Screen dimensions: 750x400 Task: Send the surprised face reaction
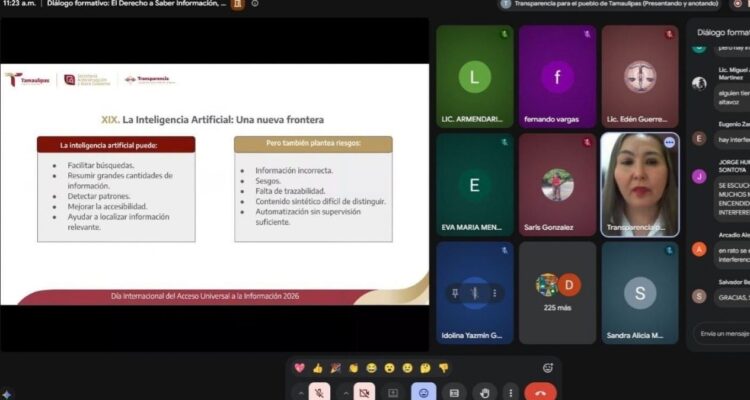pyautogui.click(x=389, y=368)
